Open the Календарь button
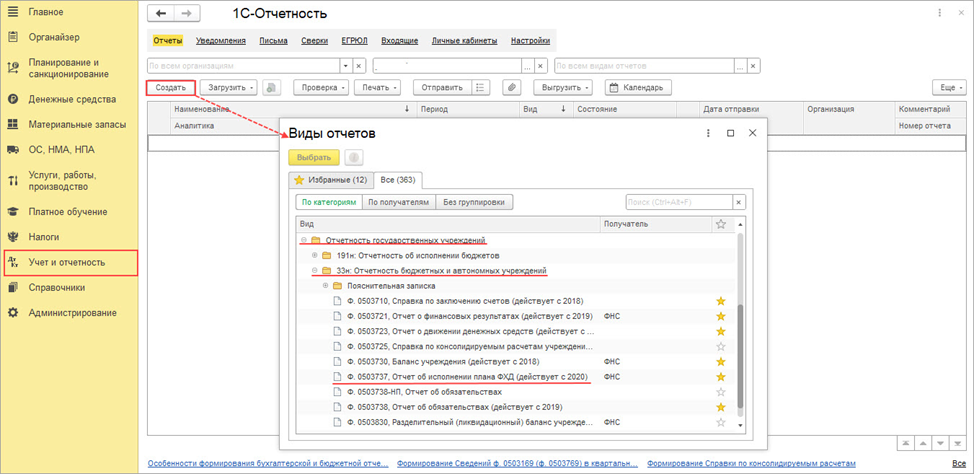Image resolution: width=974 pixels, height=474 pixels. [638, 88]
